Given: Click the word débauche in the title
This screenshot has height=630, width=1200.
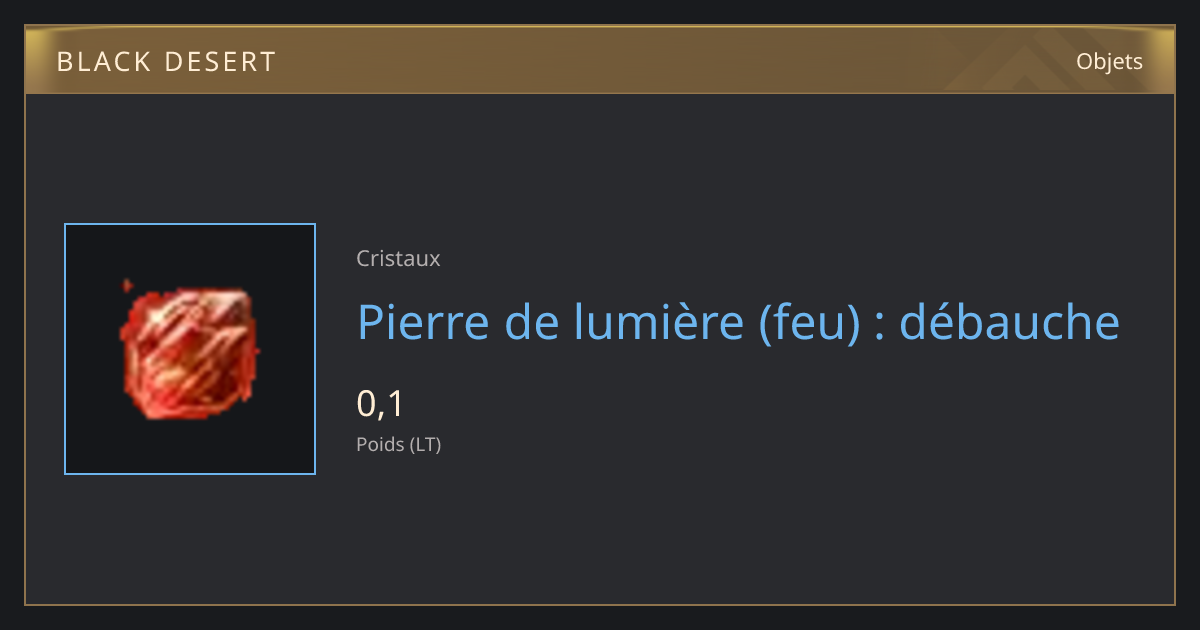Looking at the screenshot, I should click(1010, 321).
